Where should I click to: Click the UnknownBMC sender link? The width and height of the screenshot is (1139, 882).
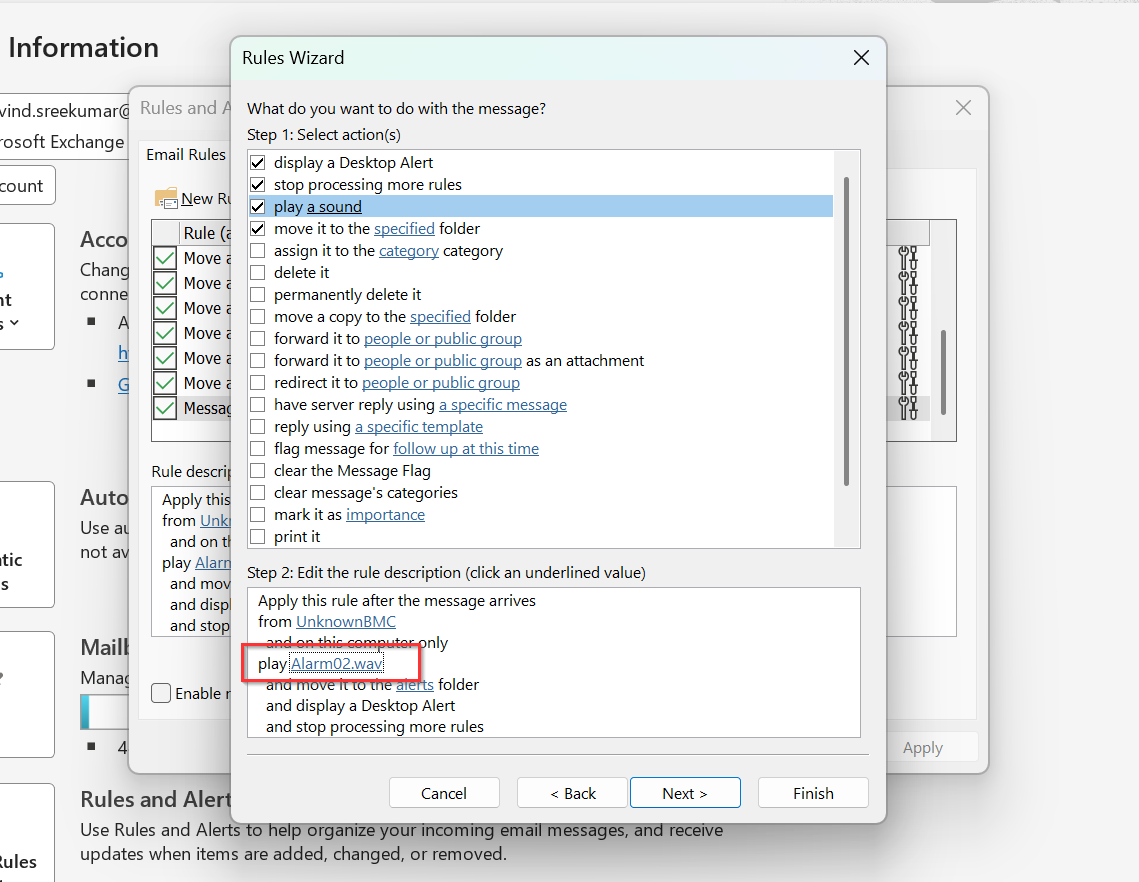[345, 622]
